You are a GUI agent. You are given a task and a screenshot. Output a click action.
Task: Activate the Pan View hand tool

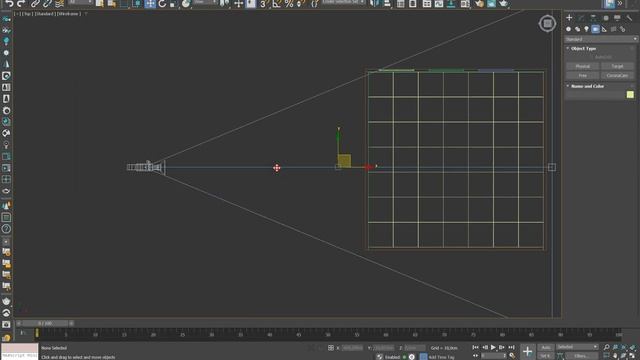[x=615, y=356]
